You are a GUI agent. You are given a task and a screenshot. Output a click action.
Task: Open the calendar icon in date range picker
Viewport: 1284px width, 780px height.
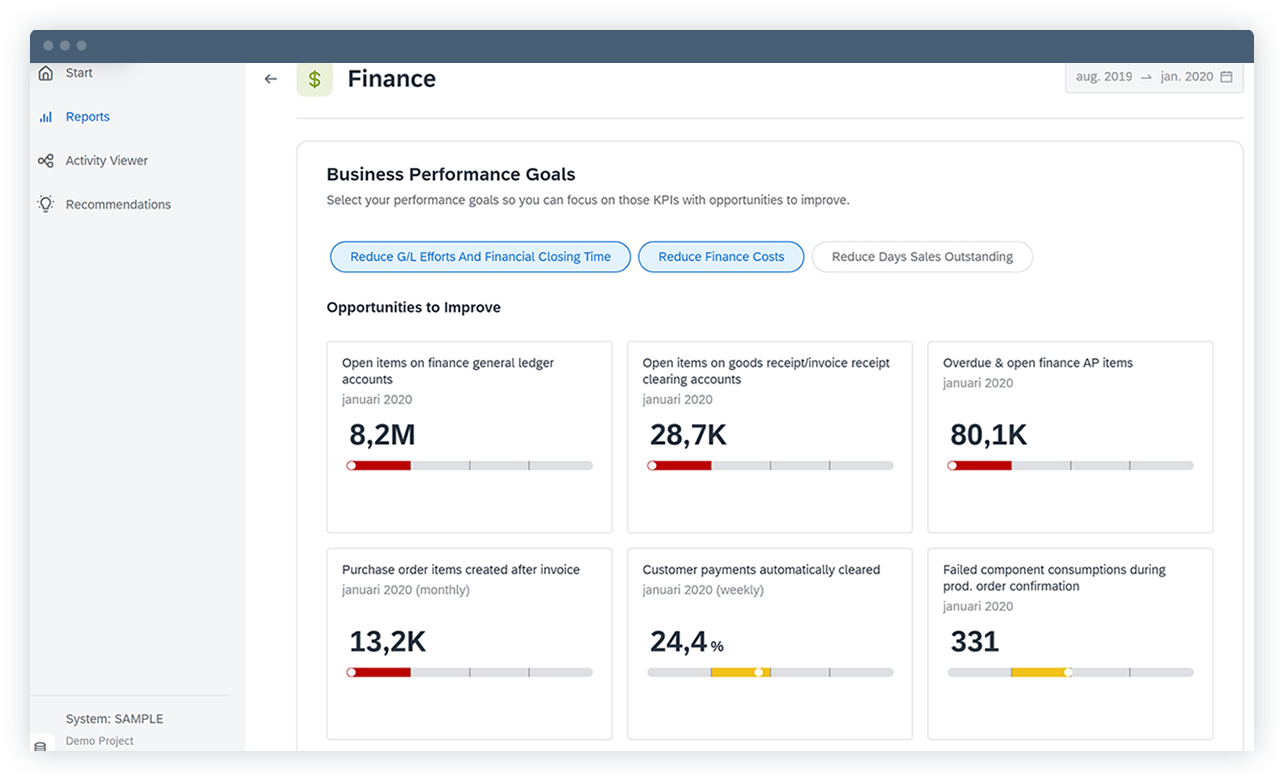click(x=1227, y=76)
